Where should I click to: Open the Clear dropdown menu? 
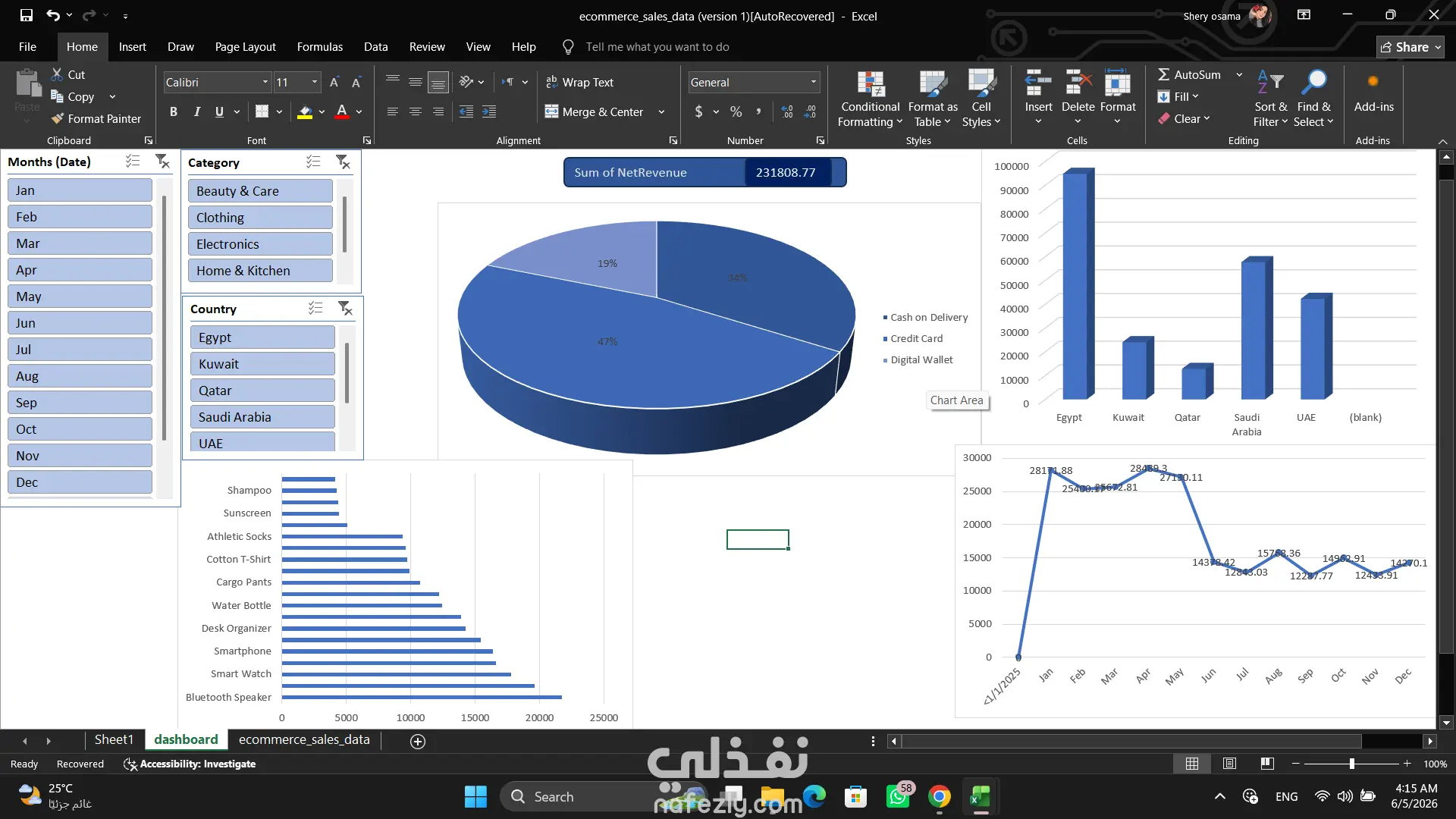point(1184,118)
